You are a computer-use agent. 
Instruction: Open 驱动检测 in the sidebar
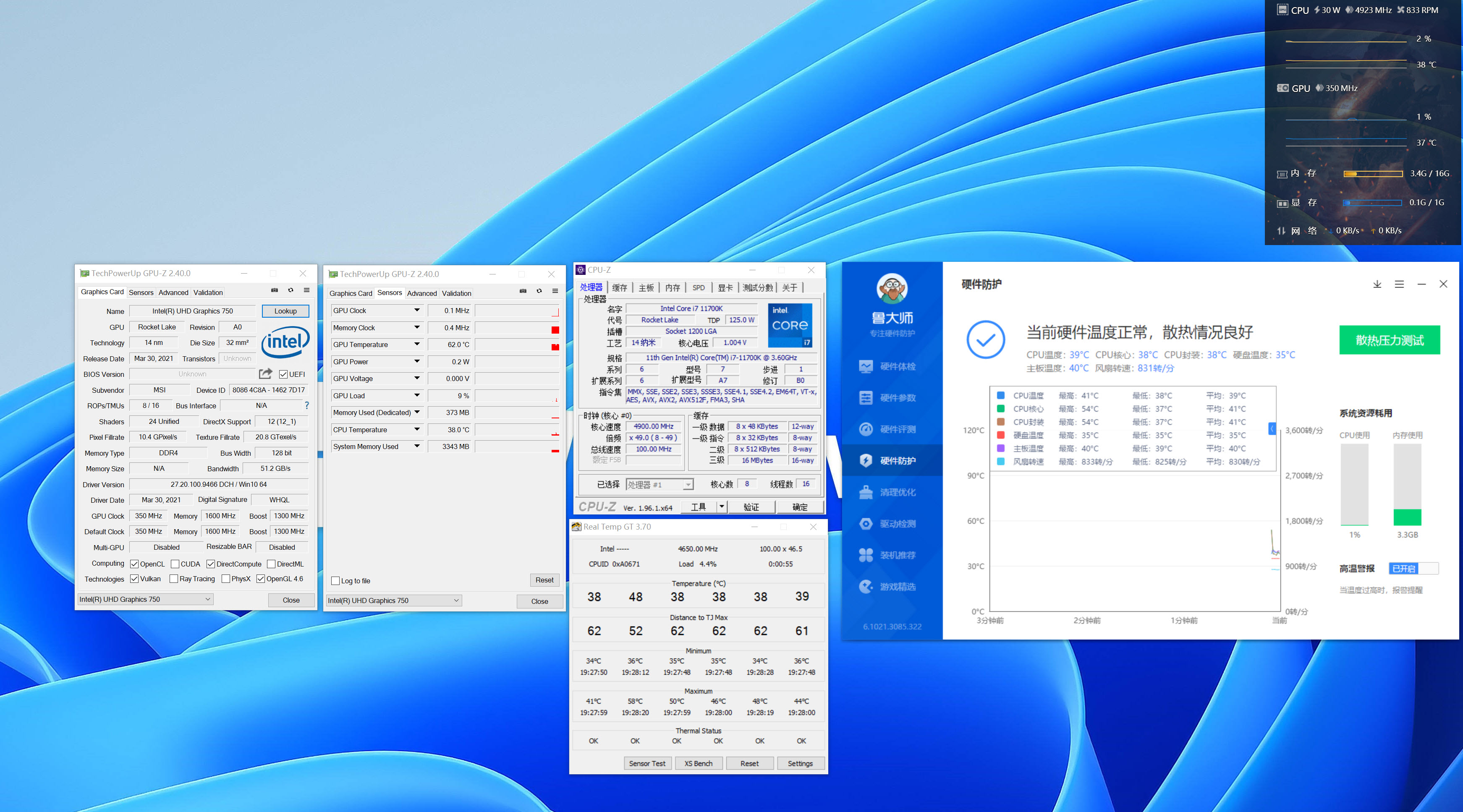(897, 524)
